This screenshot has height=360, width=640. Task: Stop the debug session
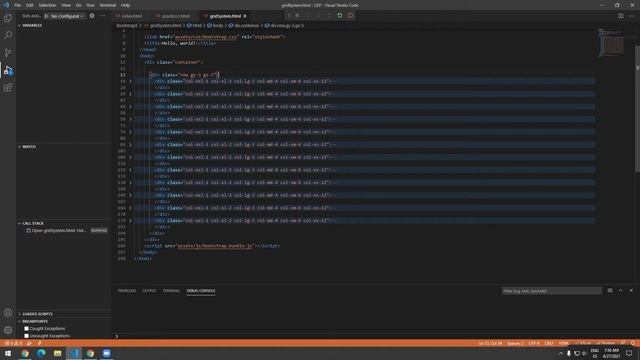point(350,16)
